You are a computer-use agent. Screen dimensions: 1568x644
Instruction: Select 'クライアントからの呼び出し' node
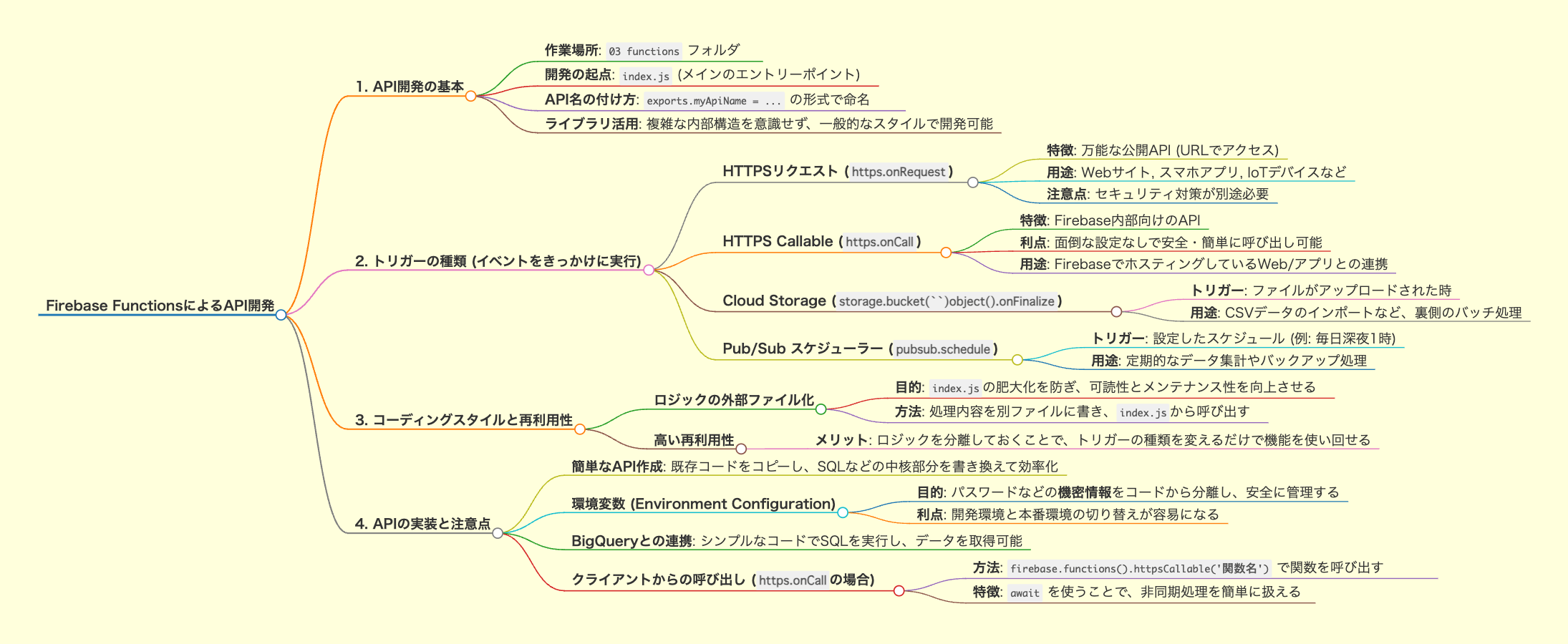tap(723, 580)
